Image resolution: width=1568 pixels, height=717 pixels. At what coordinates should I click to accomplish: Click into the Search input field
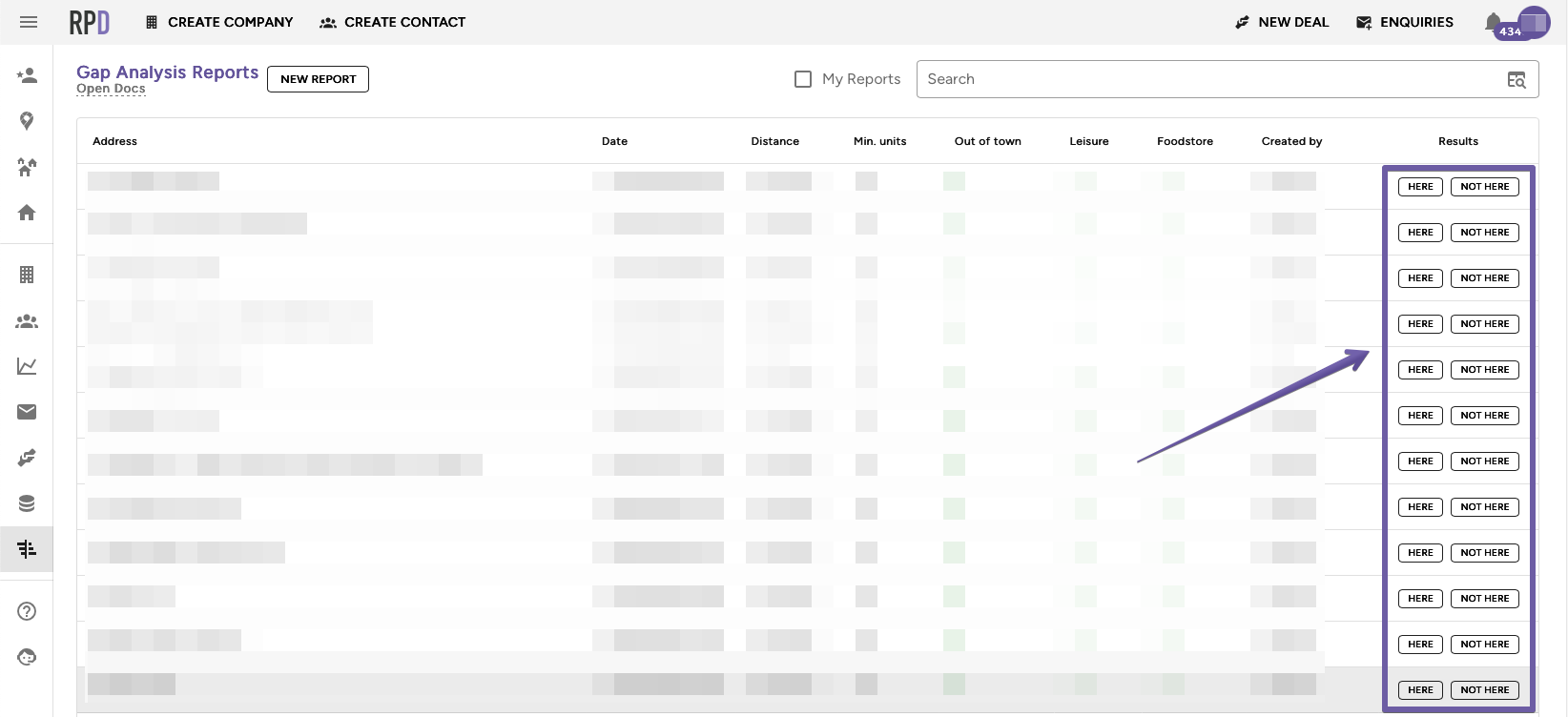(1202, 79)
